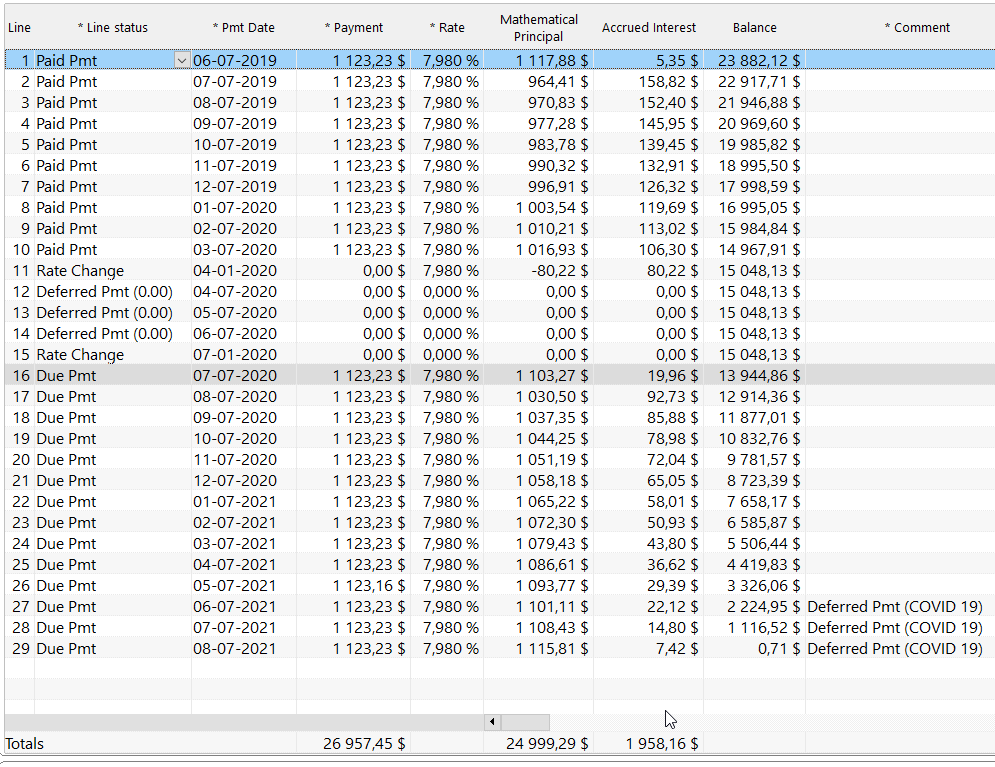Click the payment 1 123,16 $ on line 26
Viewport: 995px width, 767px height.
(x=369, y=586)
